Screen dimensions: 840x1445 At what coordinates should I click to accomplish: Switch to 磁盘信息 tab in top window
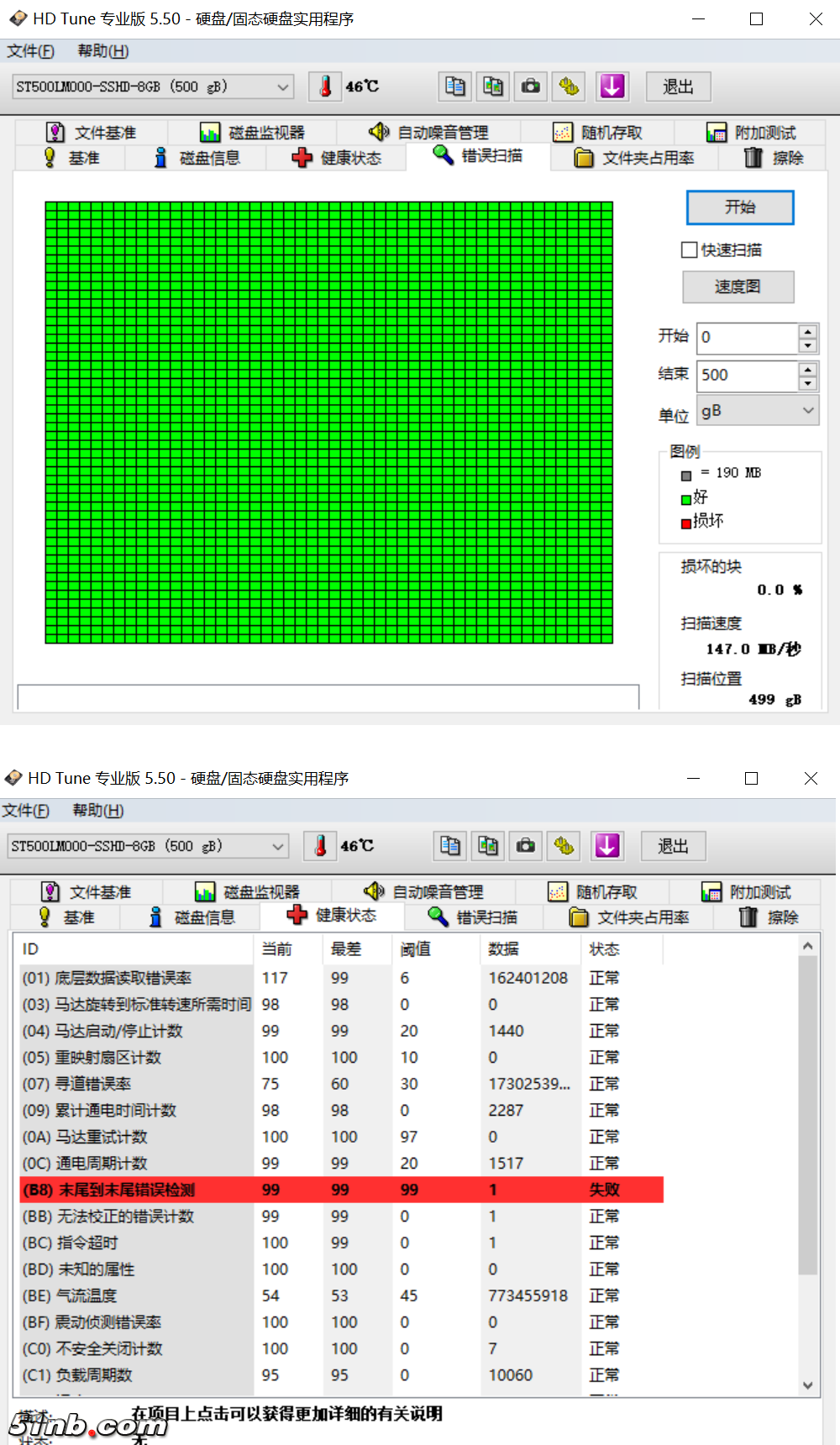(197, 158)
